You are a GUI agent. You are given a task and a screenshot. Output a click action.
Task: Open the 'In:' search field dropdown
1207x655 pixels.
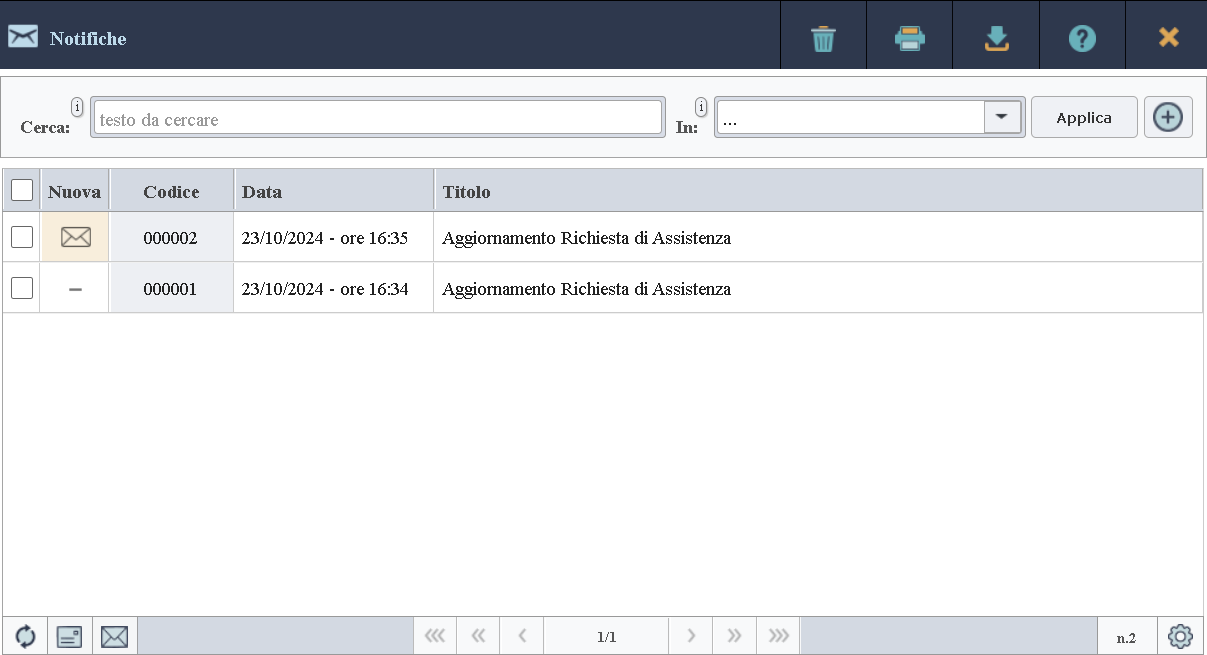point(1002,116)
